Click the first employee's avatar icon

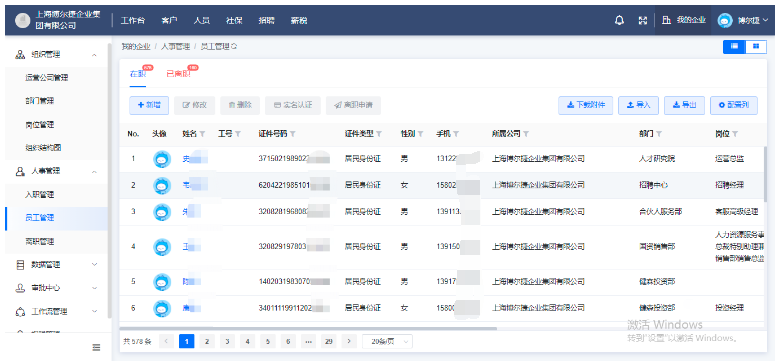click(161, 159)
